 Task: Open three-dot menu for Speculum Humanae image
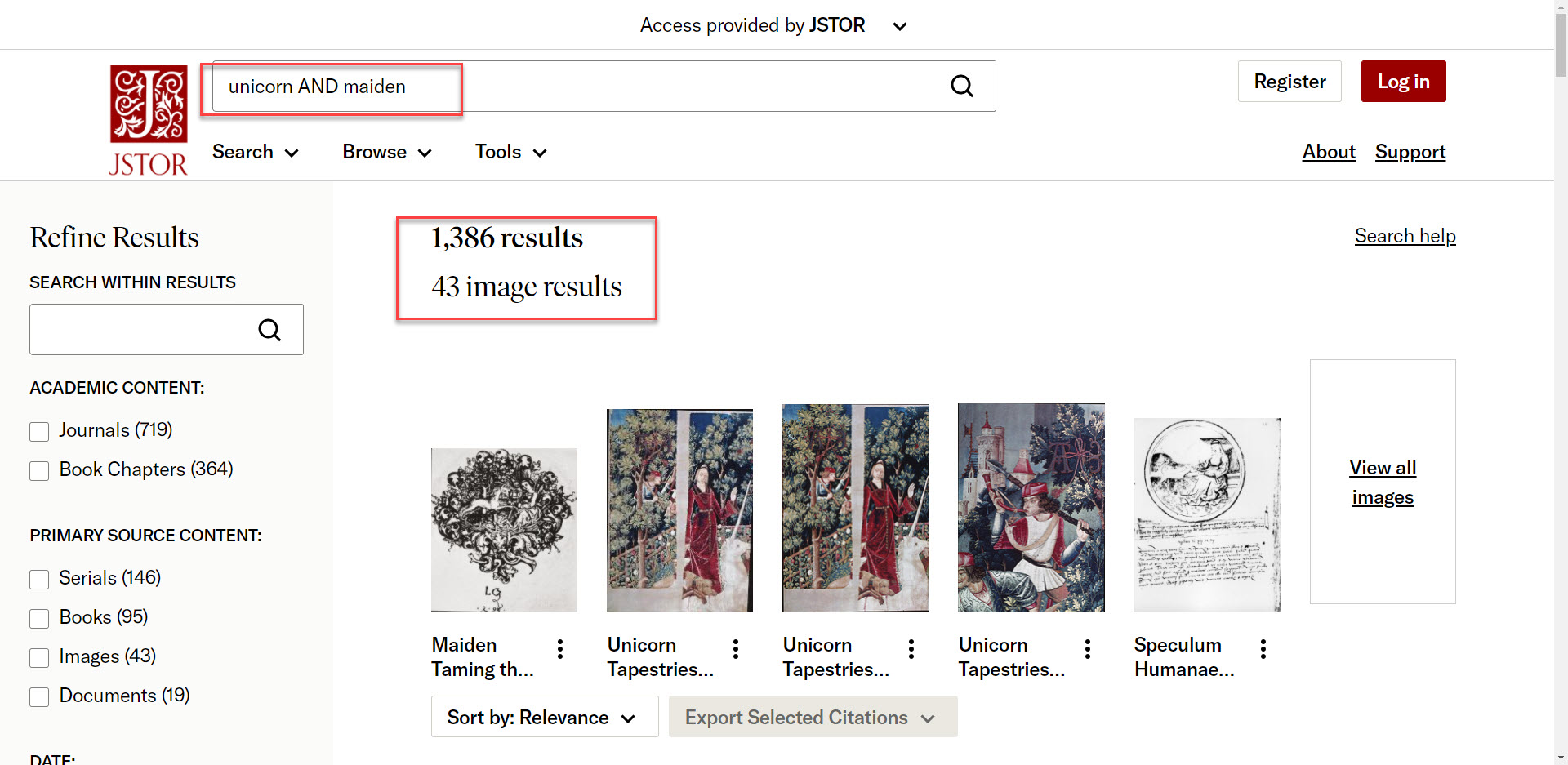pyautogui.click(x=1263, y=649)
